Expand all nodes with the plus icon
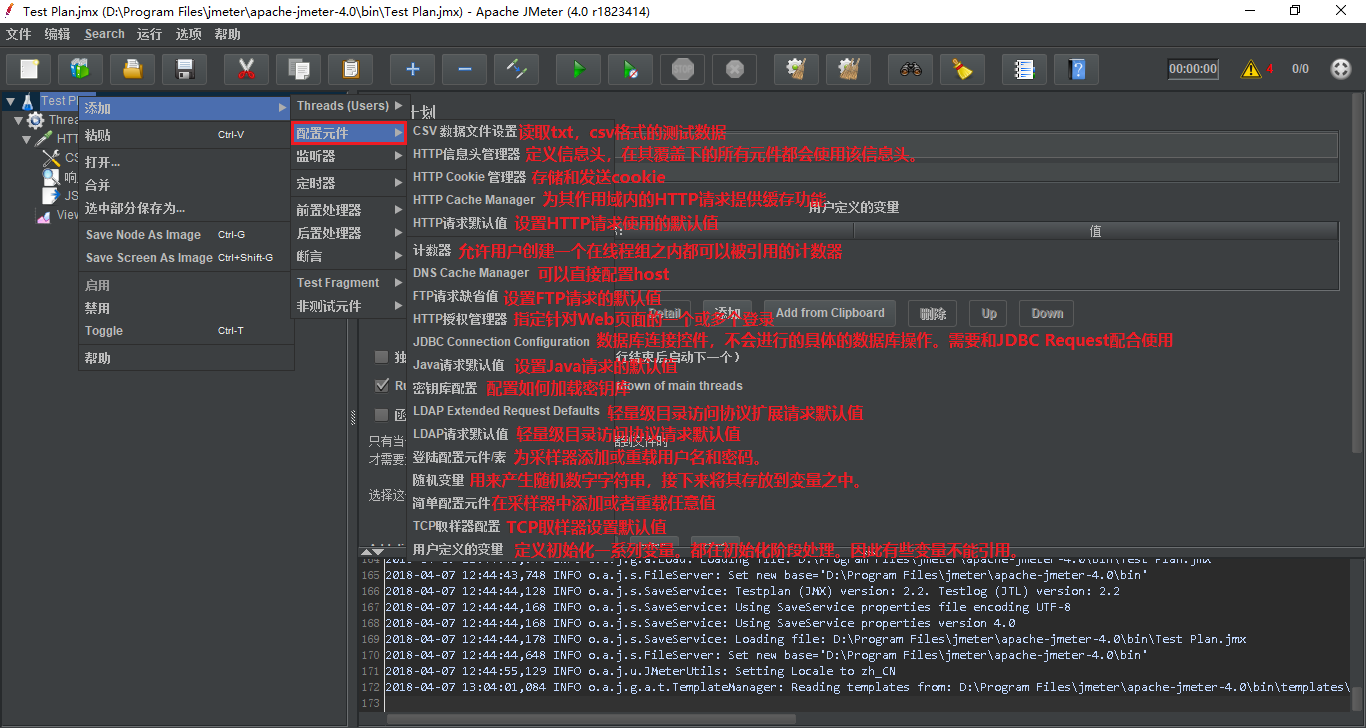 (x=412, y=69)
